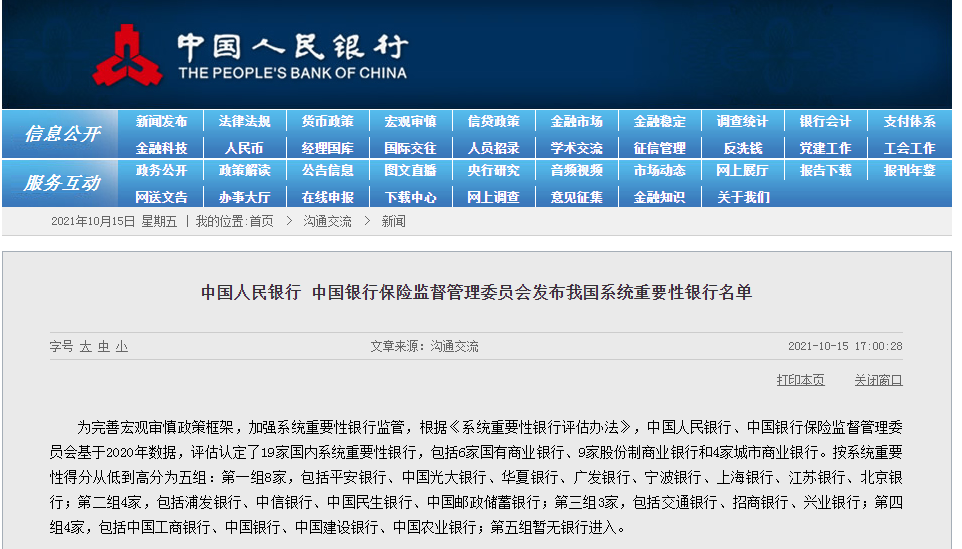This screenshot has width=962, height=549.
Task: Open 网上调查 page
Action: click(494, 197)
